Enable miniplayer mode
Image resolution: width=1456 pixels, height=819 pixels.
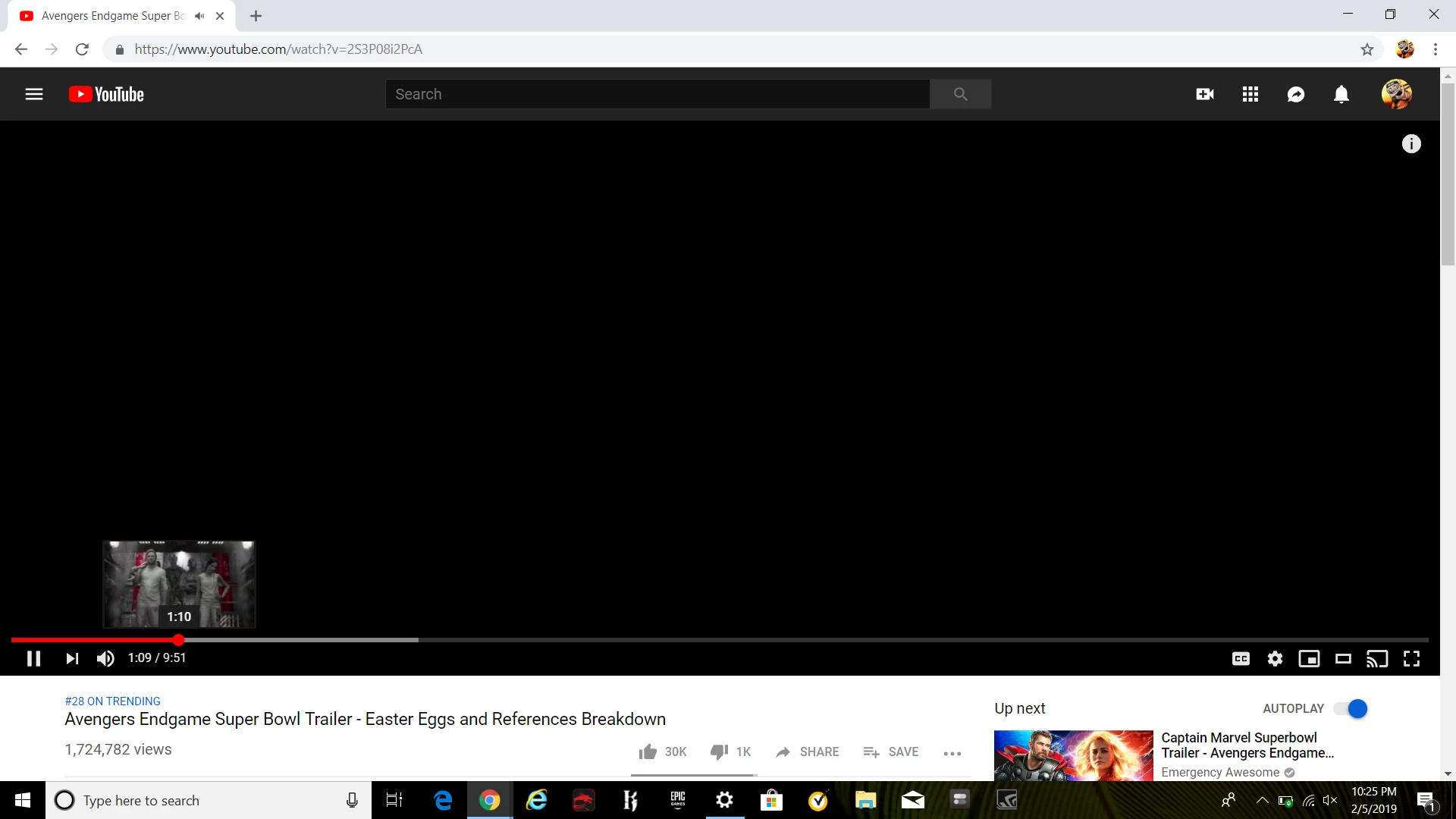click(x=1309, y=658)
